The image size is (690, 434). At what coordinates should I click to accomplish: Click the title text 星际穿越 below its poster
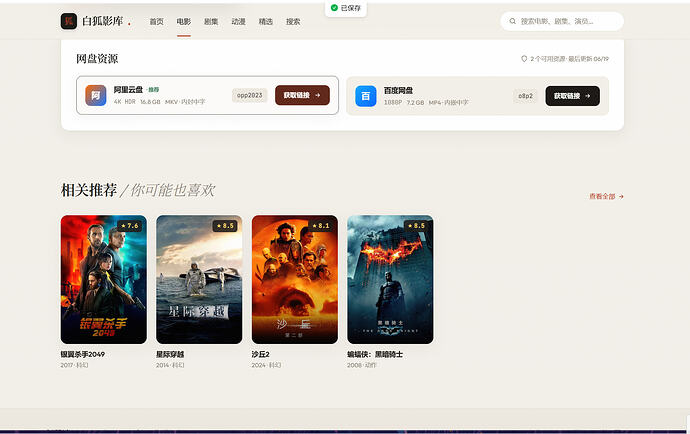tap(170, 354)
